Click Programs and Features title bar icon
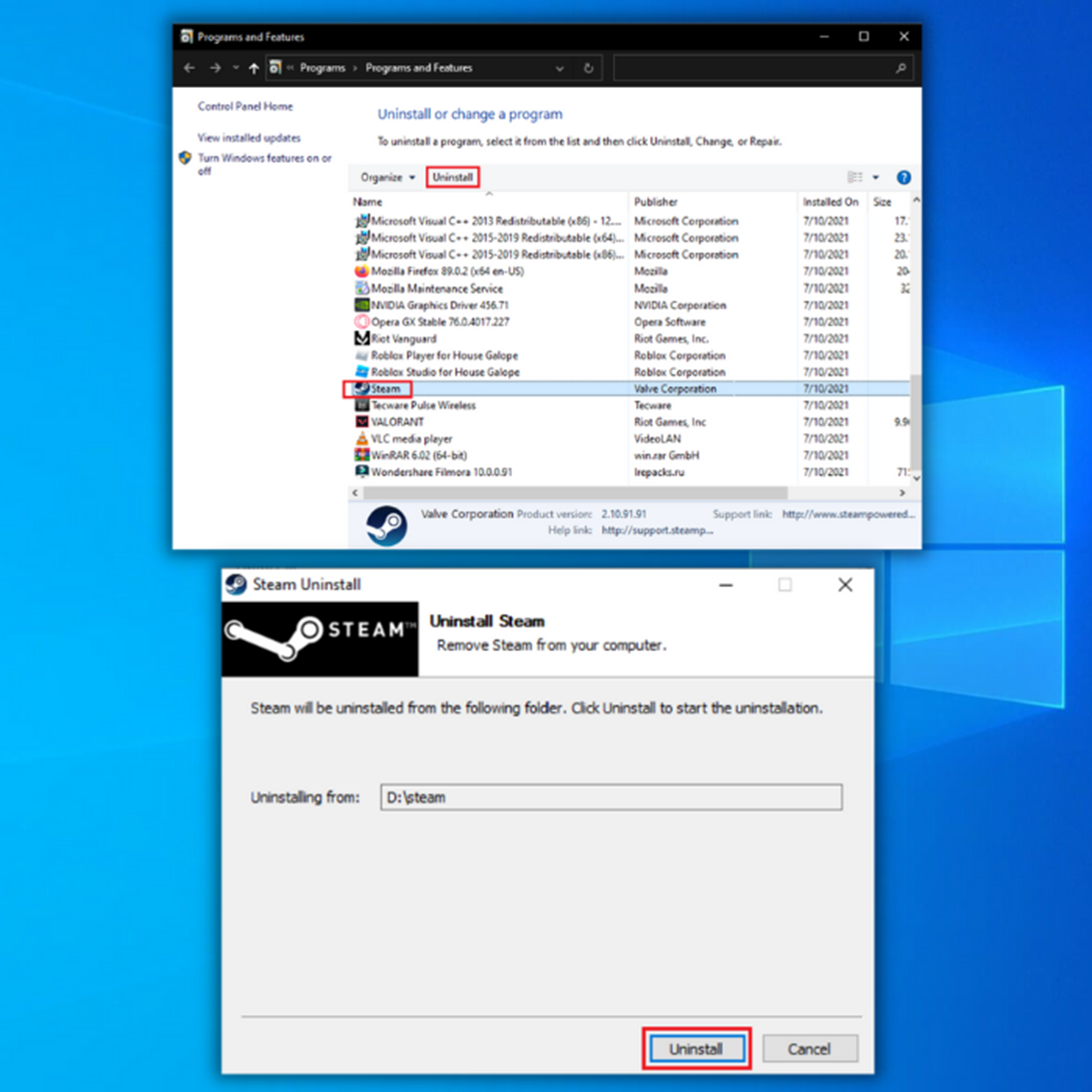The image size is (1092, 1092). point(186,36)
